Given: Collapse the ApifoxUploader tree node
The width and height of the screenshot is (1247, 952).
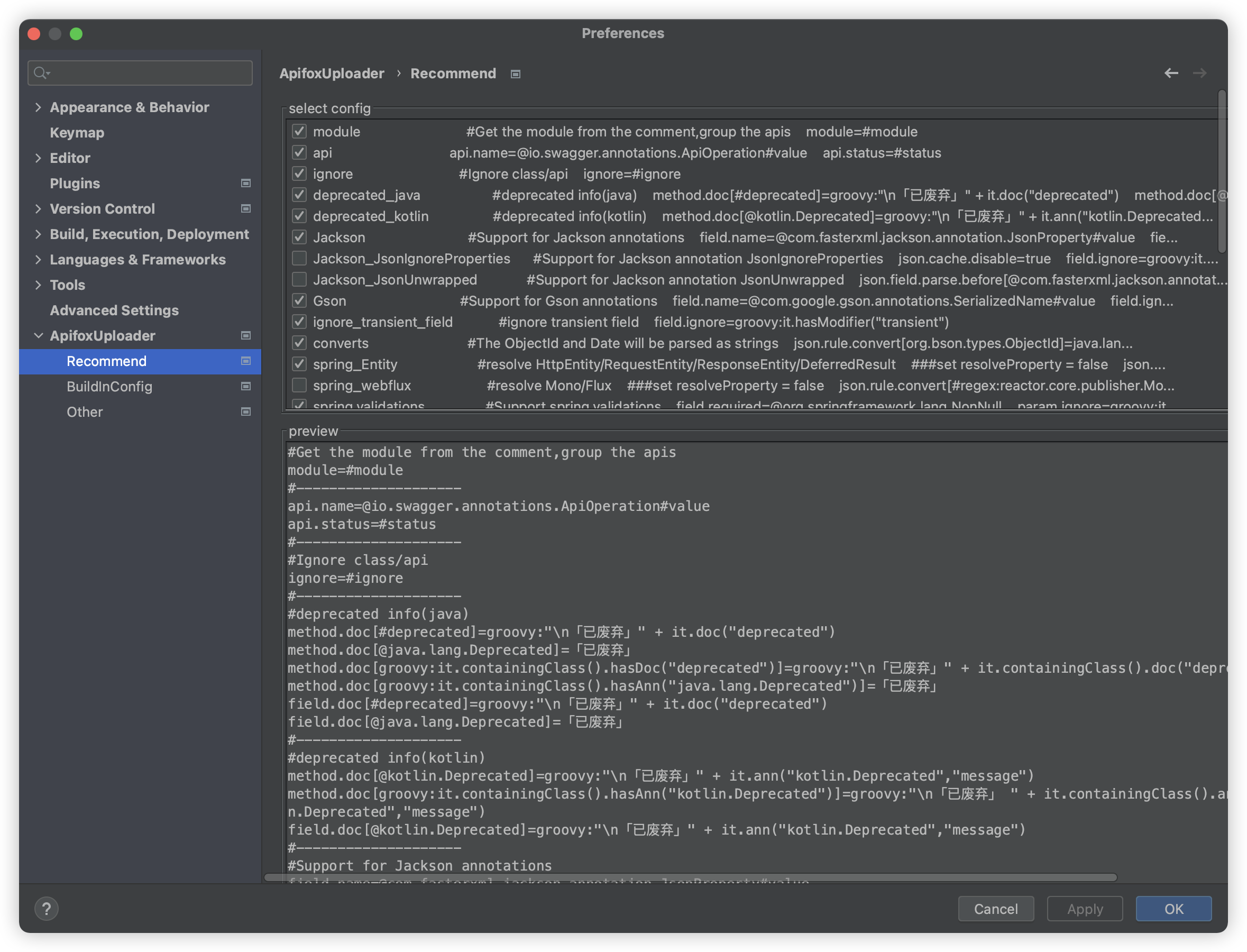Looking at the screenshot, I should pos(38,335).
